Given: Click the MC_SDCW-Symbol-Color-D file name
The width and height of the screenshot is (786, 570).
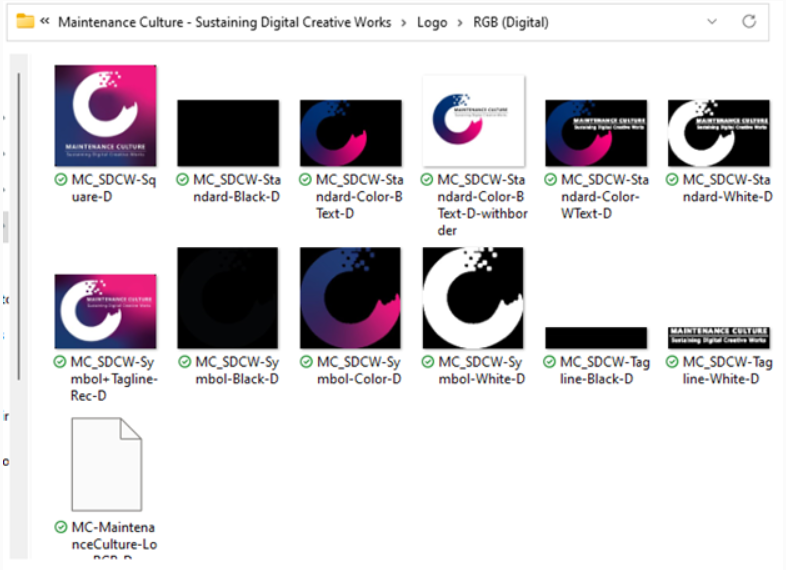Looking at the screenshot, I should pos(359,370).
